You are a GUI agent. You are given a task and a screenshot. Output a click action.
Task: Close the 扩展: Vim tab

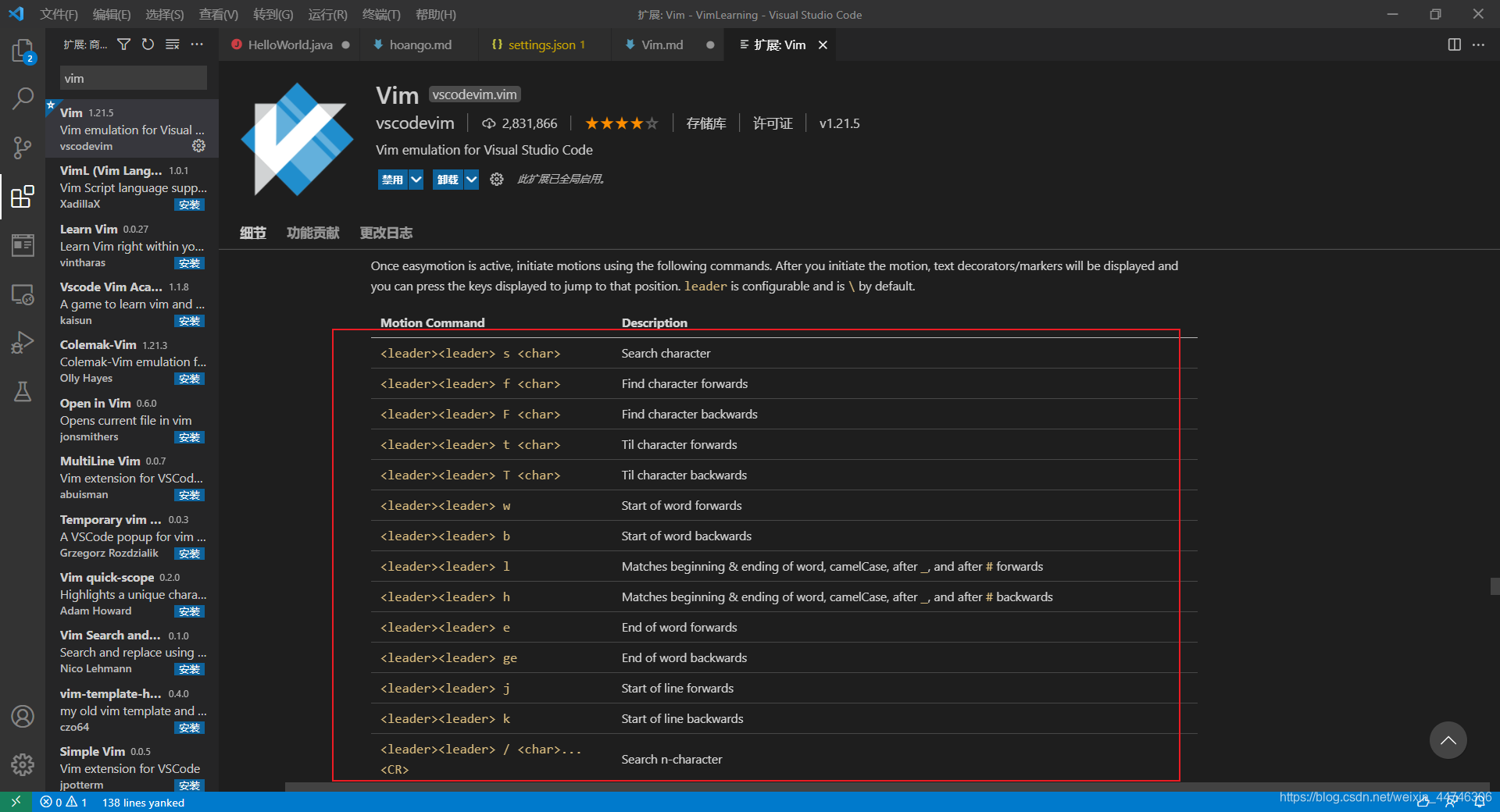point(823,45)
